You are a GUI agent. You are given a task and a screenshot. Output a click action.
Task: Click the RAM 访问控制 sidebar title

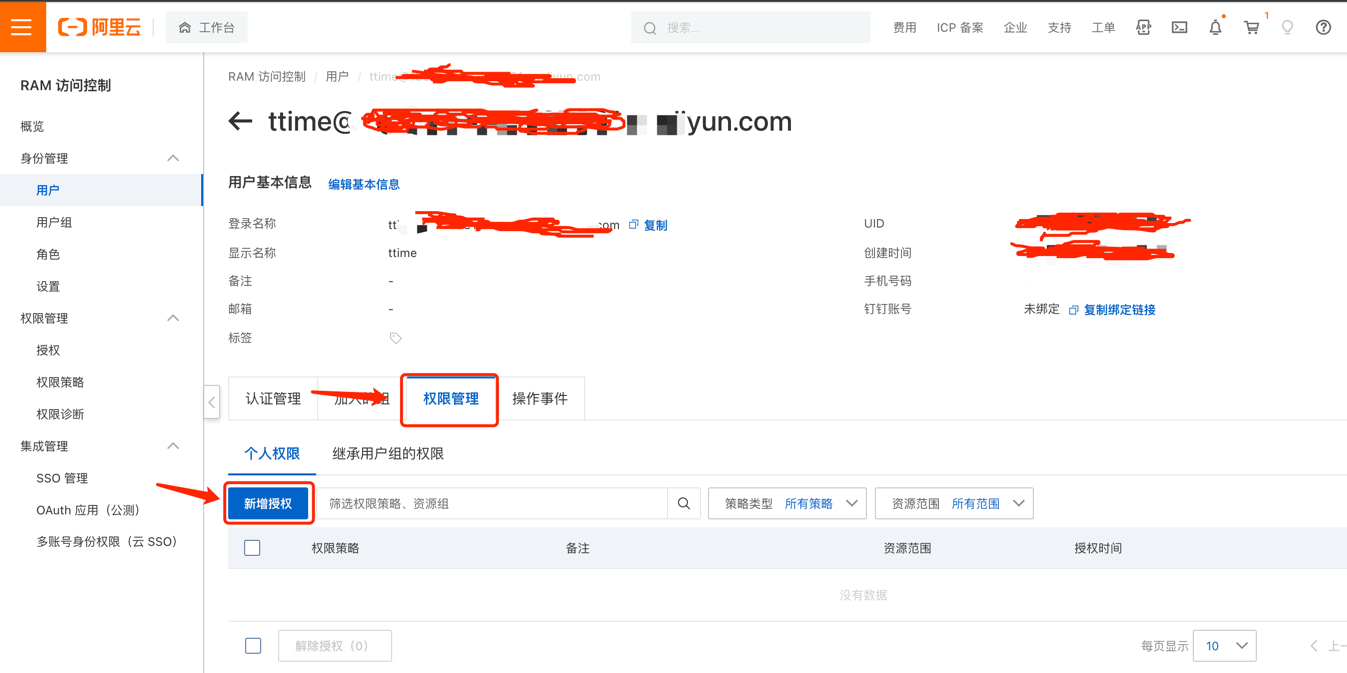click(66, 86)
